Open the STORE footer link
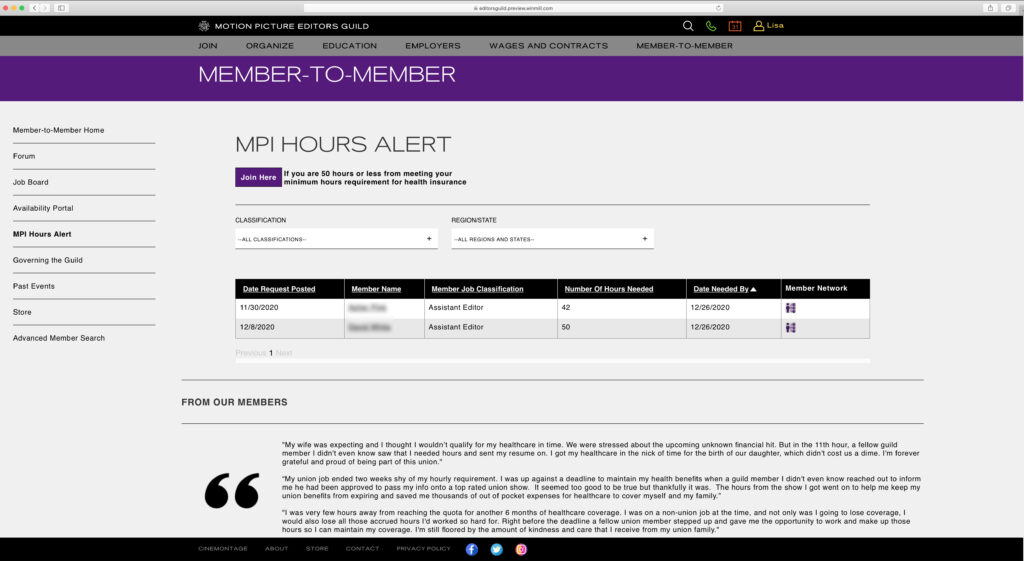This screenshot has width=1024, height=561. point(317,549)
